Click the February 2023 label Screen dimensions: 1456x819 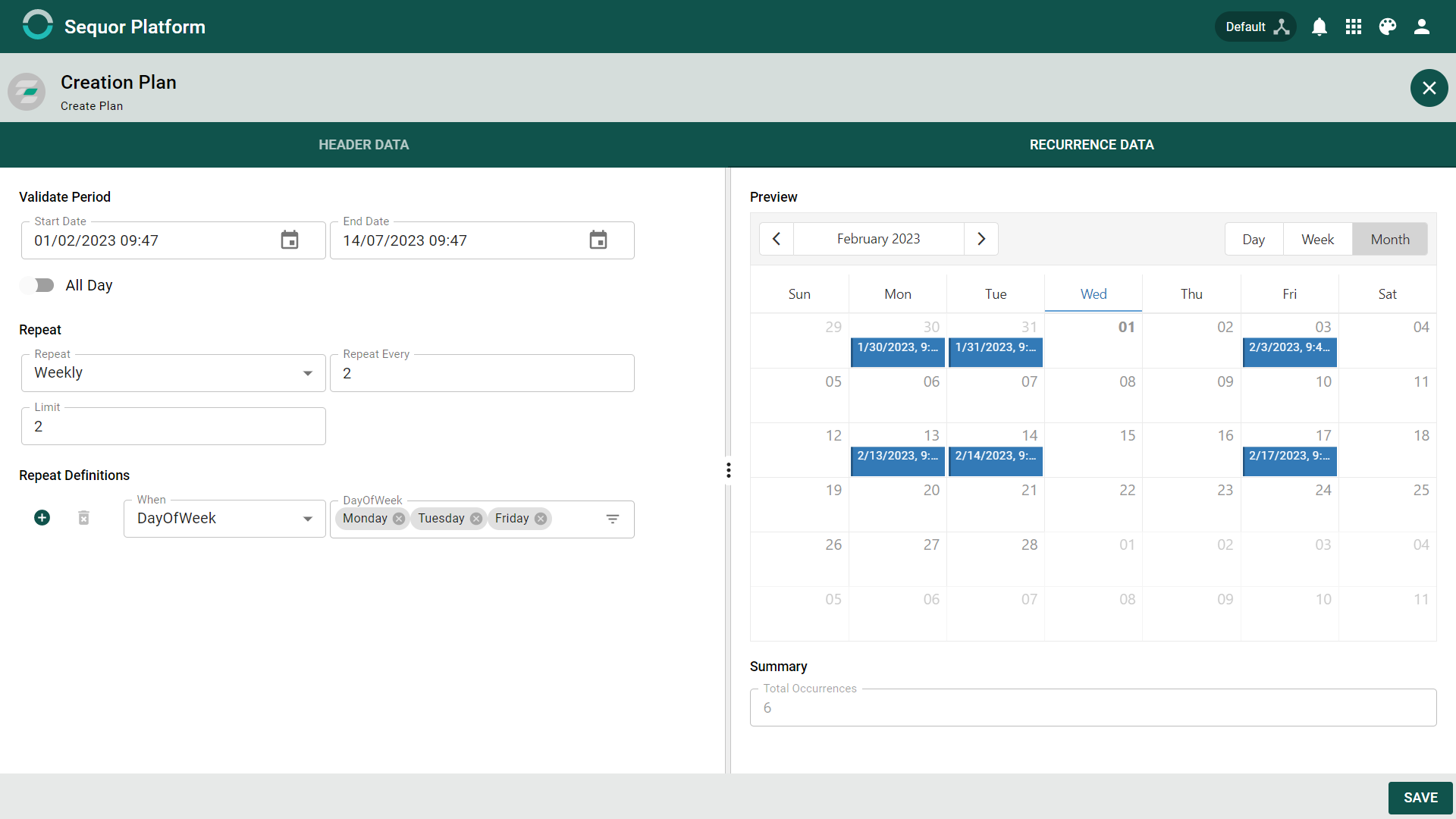tap(878, 239)
